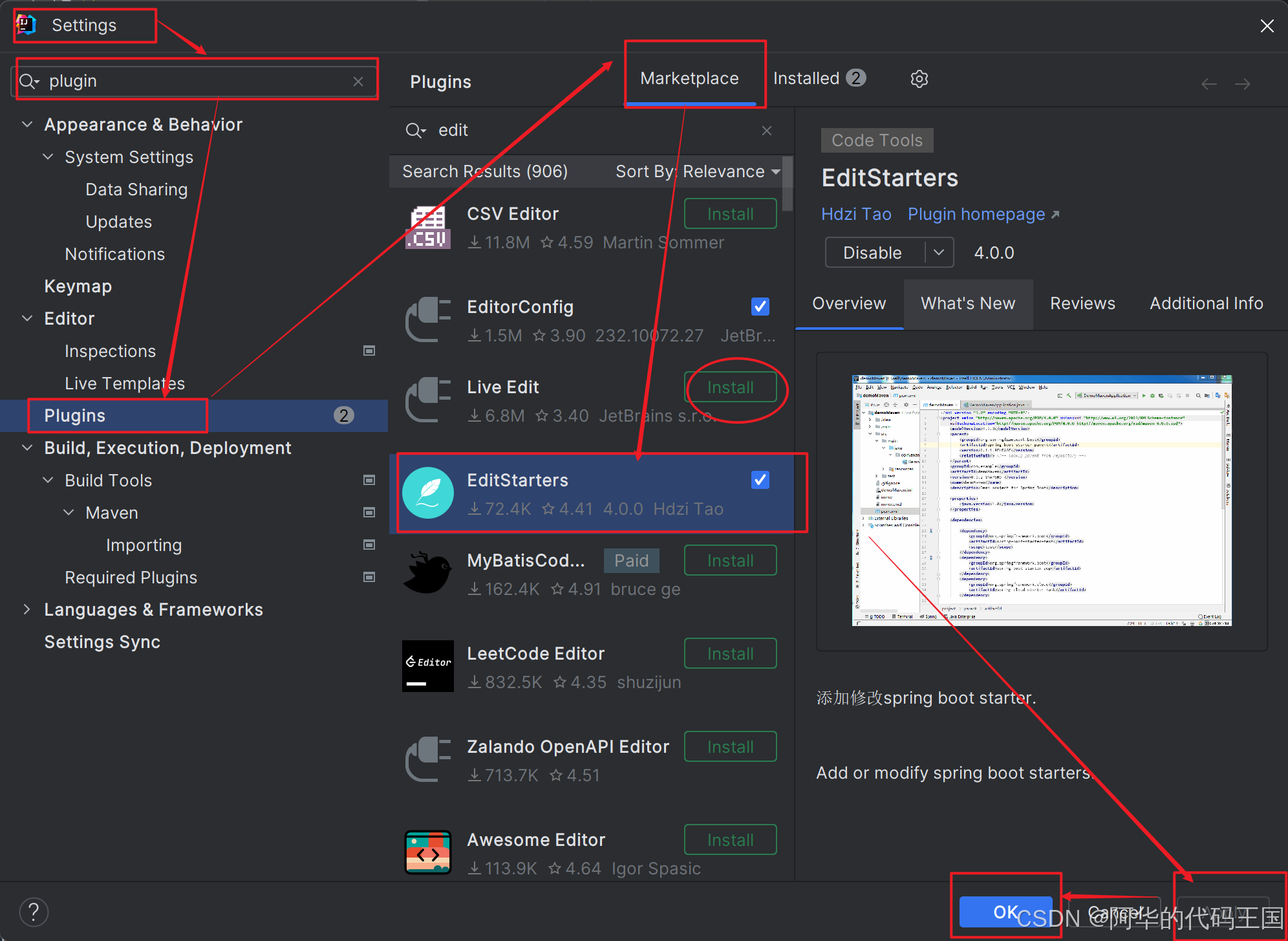
Task: Open the plugins gear settings icon
Action: pyautogui.click(x=919, y=79)
